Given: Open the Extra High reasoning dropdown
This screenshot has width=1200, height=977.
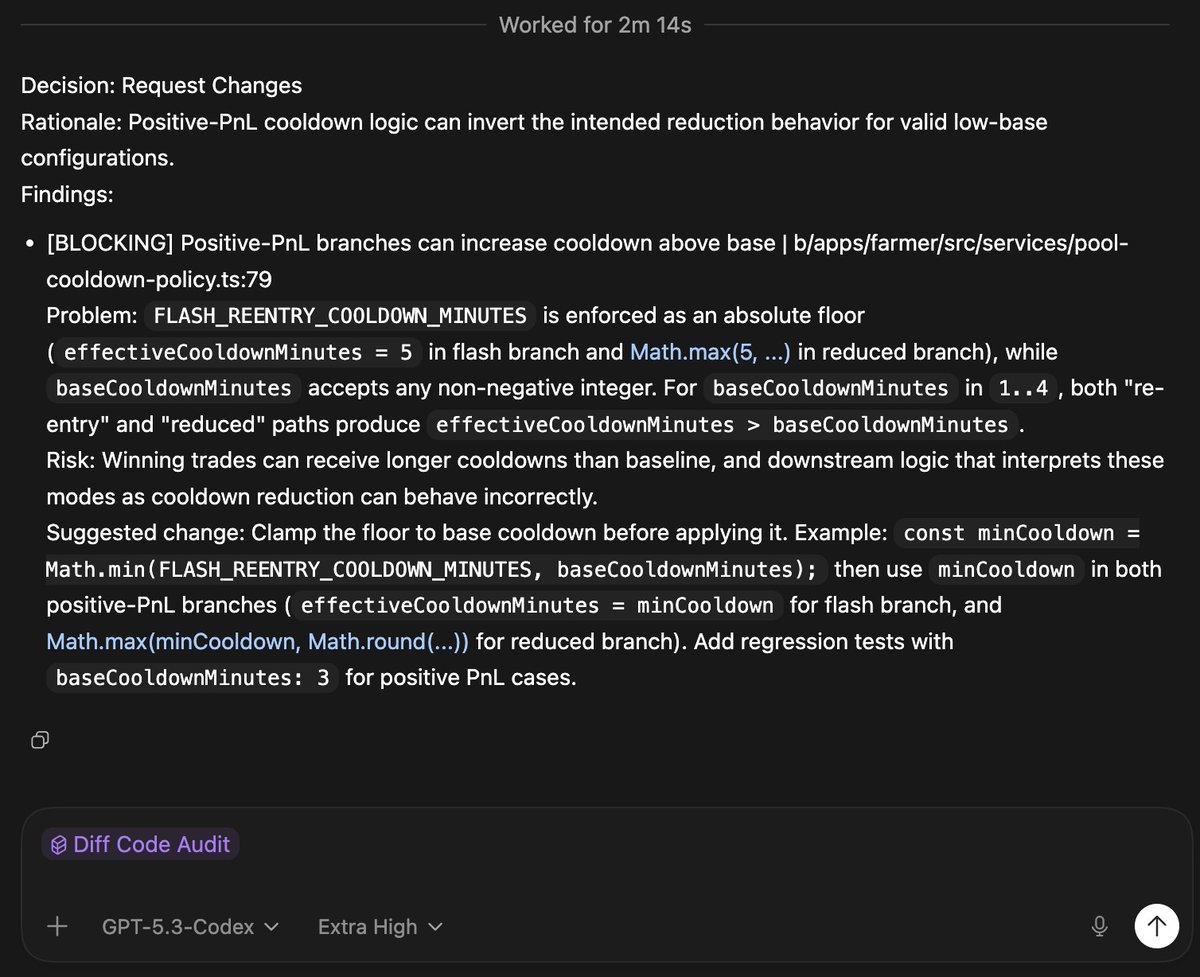Looking at the screenshot, I should 380,927.
